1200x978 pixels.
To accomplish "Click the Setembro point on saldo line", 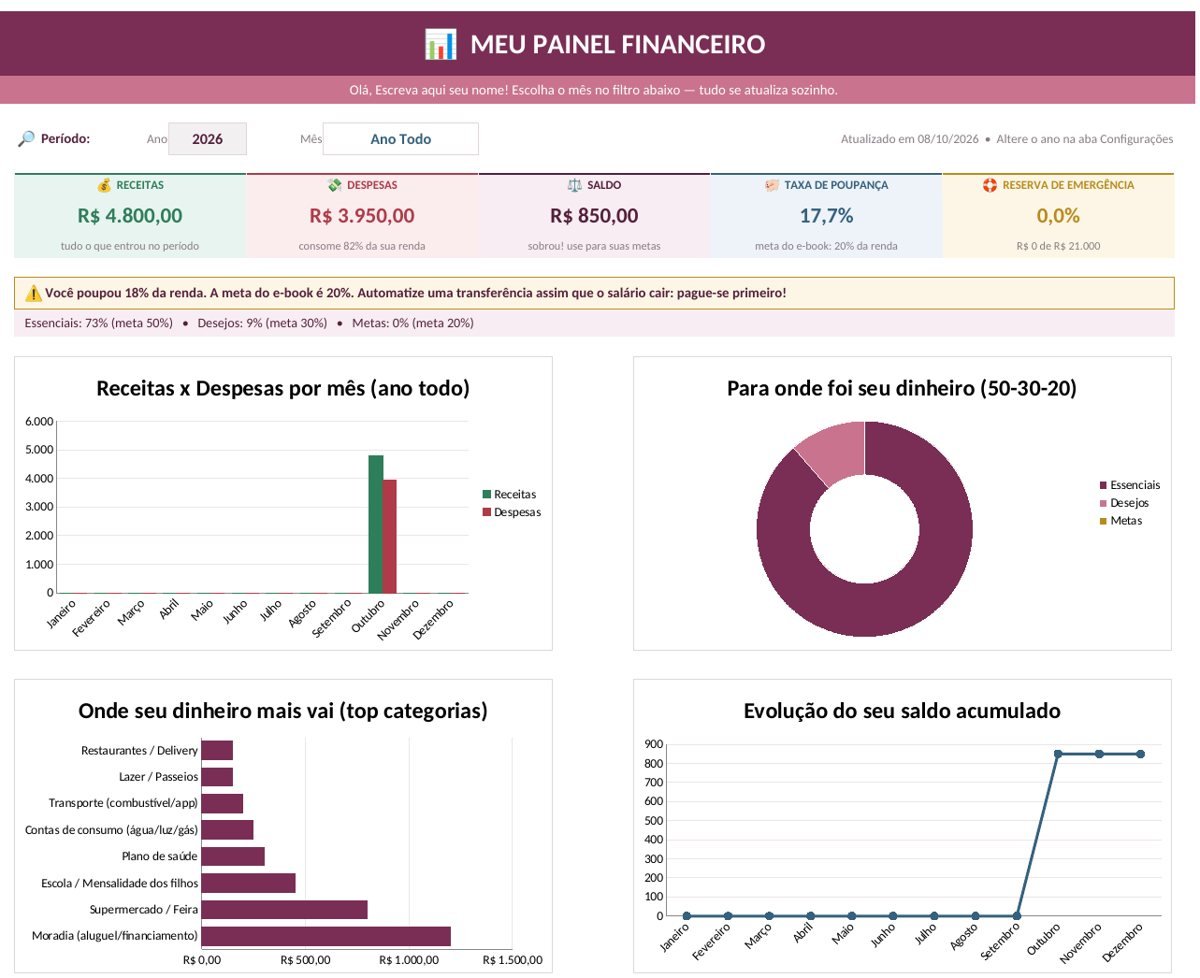I will (x=1017, y=916).
